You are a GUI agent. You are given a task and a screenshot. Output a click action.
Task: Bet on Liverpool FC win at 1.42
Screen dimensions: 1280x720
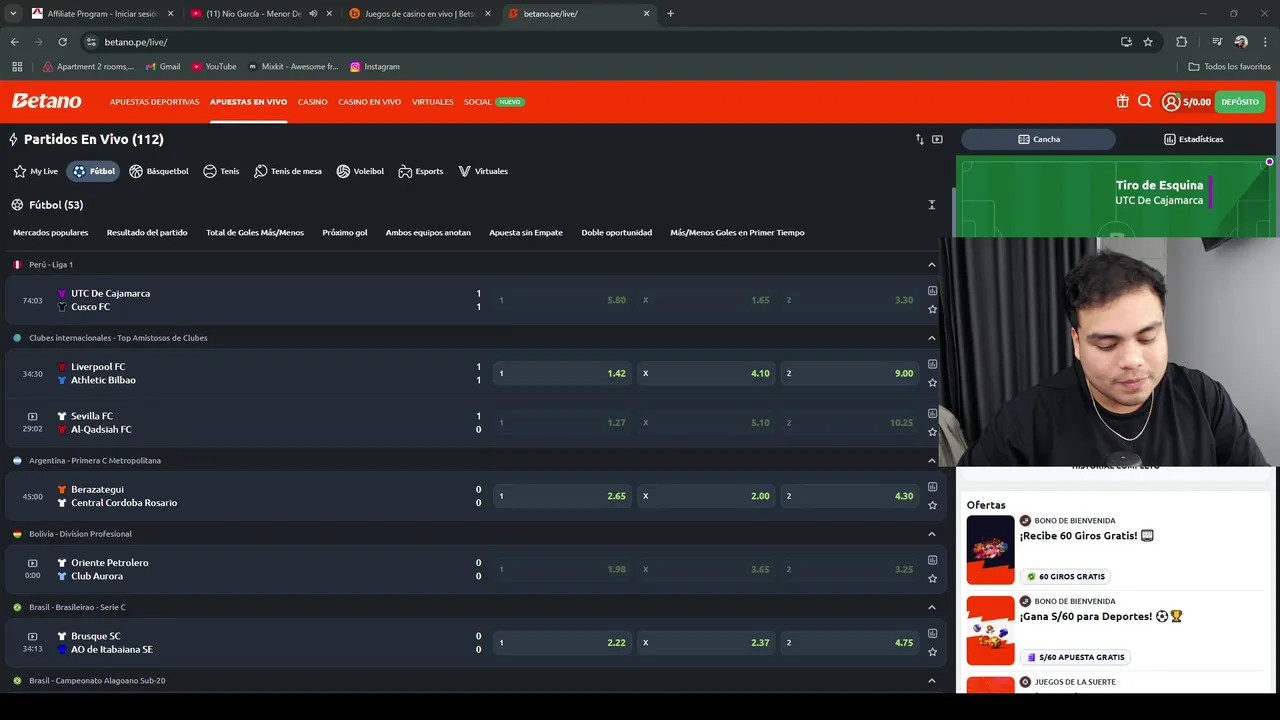pos(563,373)
